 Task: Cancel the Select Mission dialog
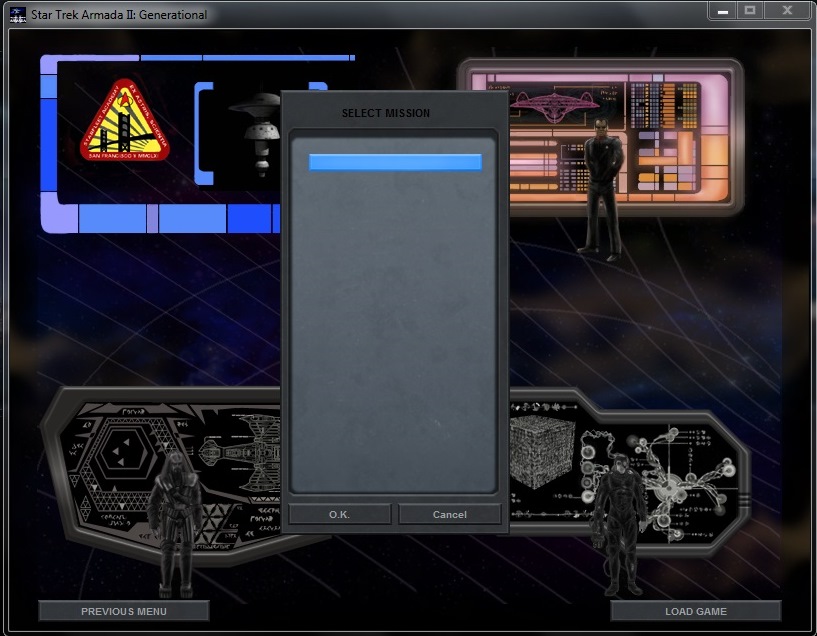click(x=450, y=515)
